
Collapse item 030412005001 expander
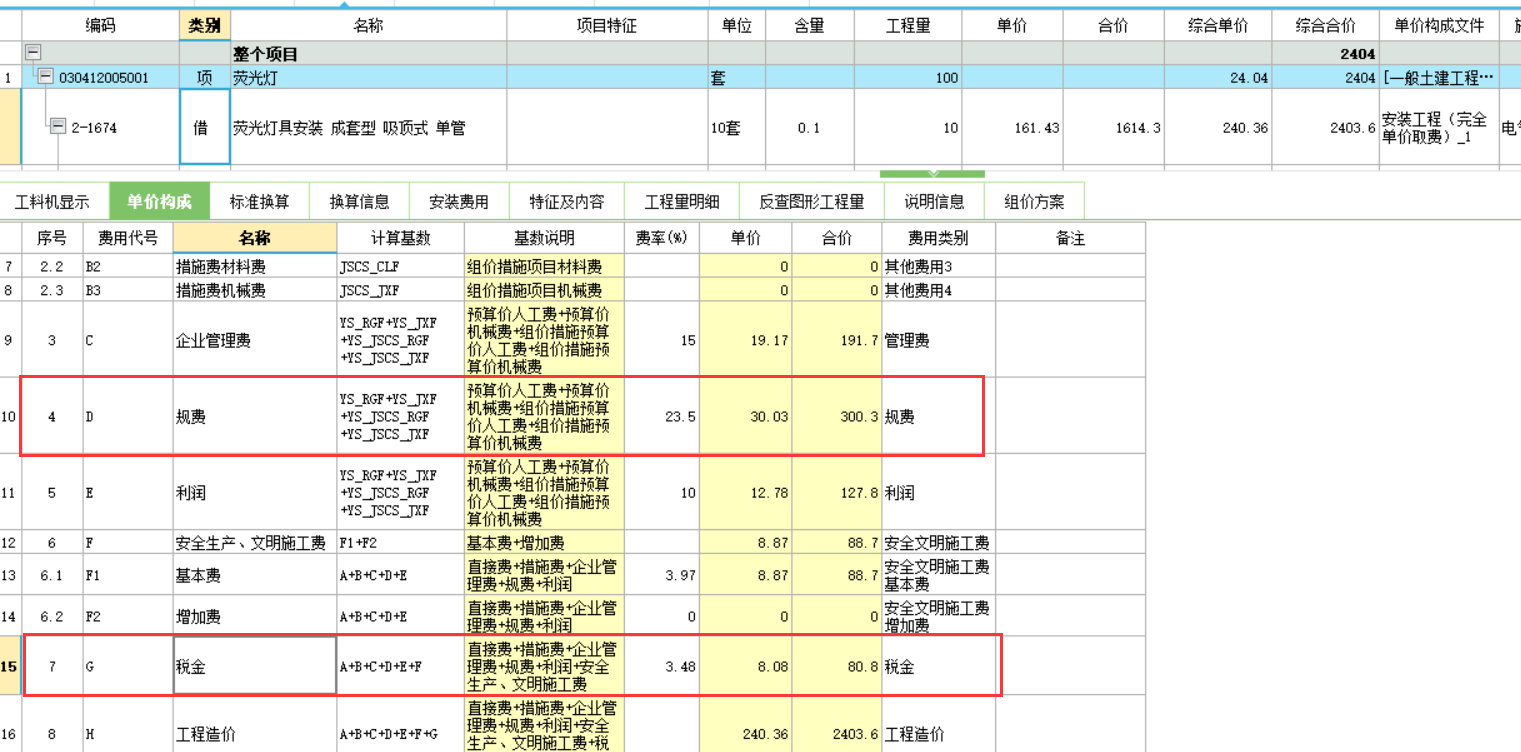pos(45,77)
